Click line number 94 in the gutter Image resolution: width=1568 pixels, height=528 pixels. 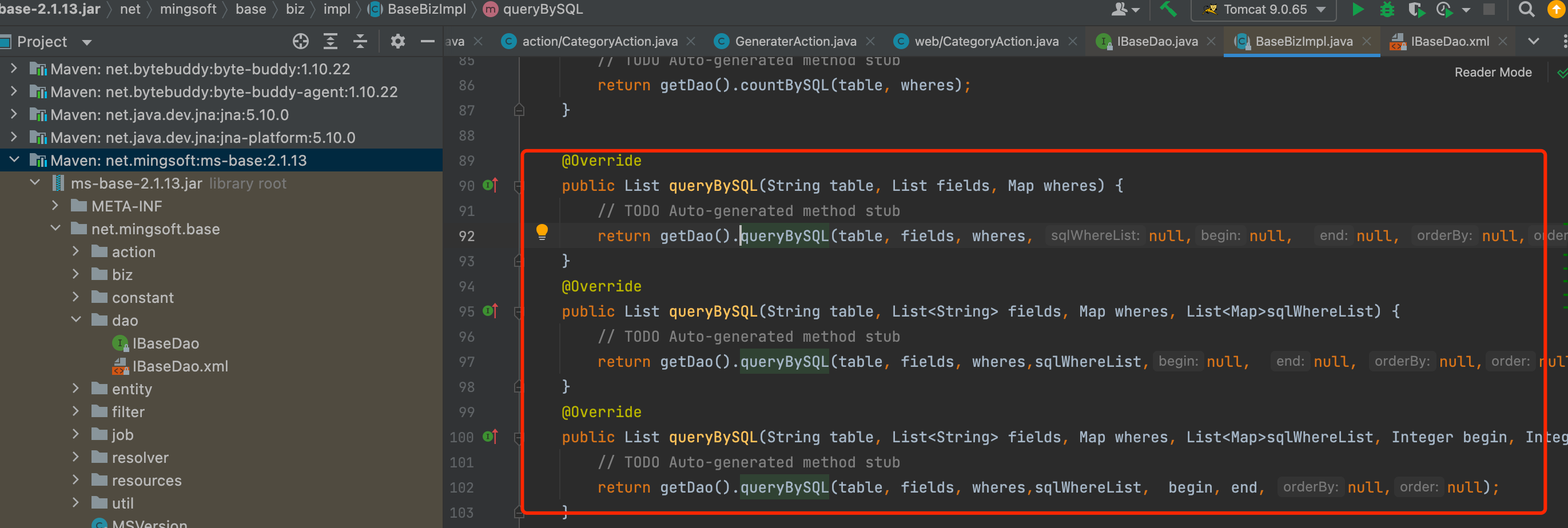[x=466, y=286]
